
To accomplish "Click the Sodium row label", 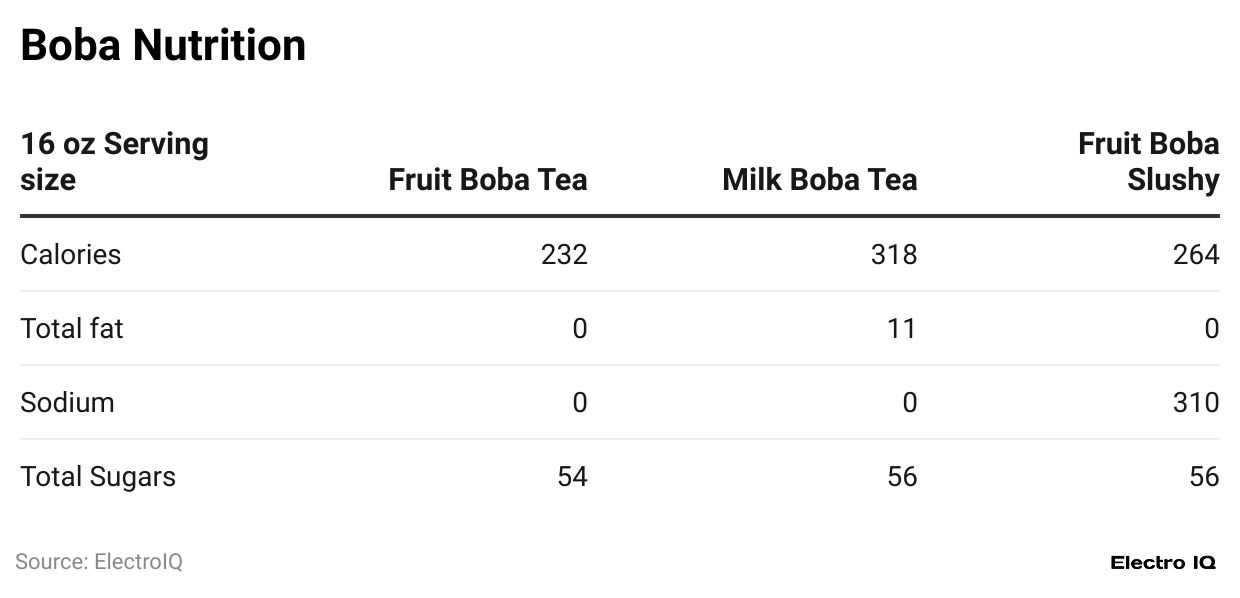I will tap(67, 403).
